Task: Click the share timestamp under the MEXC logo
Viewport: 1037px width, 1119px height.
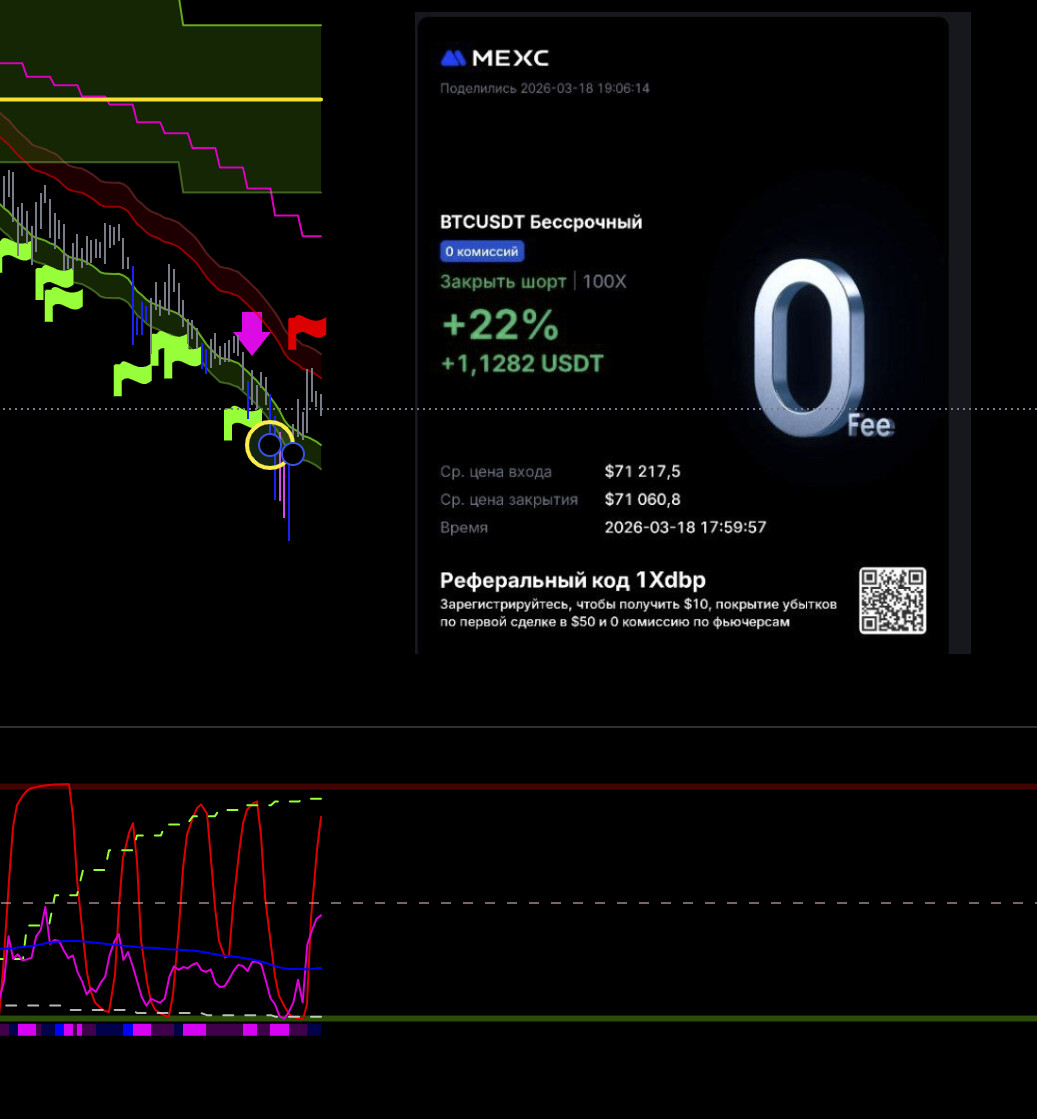Action: tap(545, 88)
